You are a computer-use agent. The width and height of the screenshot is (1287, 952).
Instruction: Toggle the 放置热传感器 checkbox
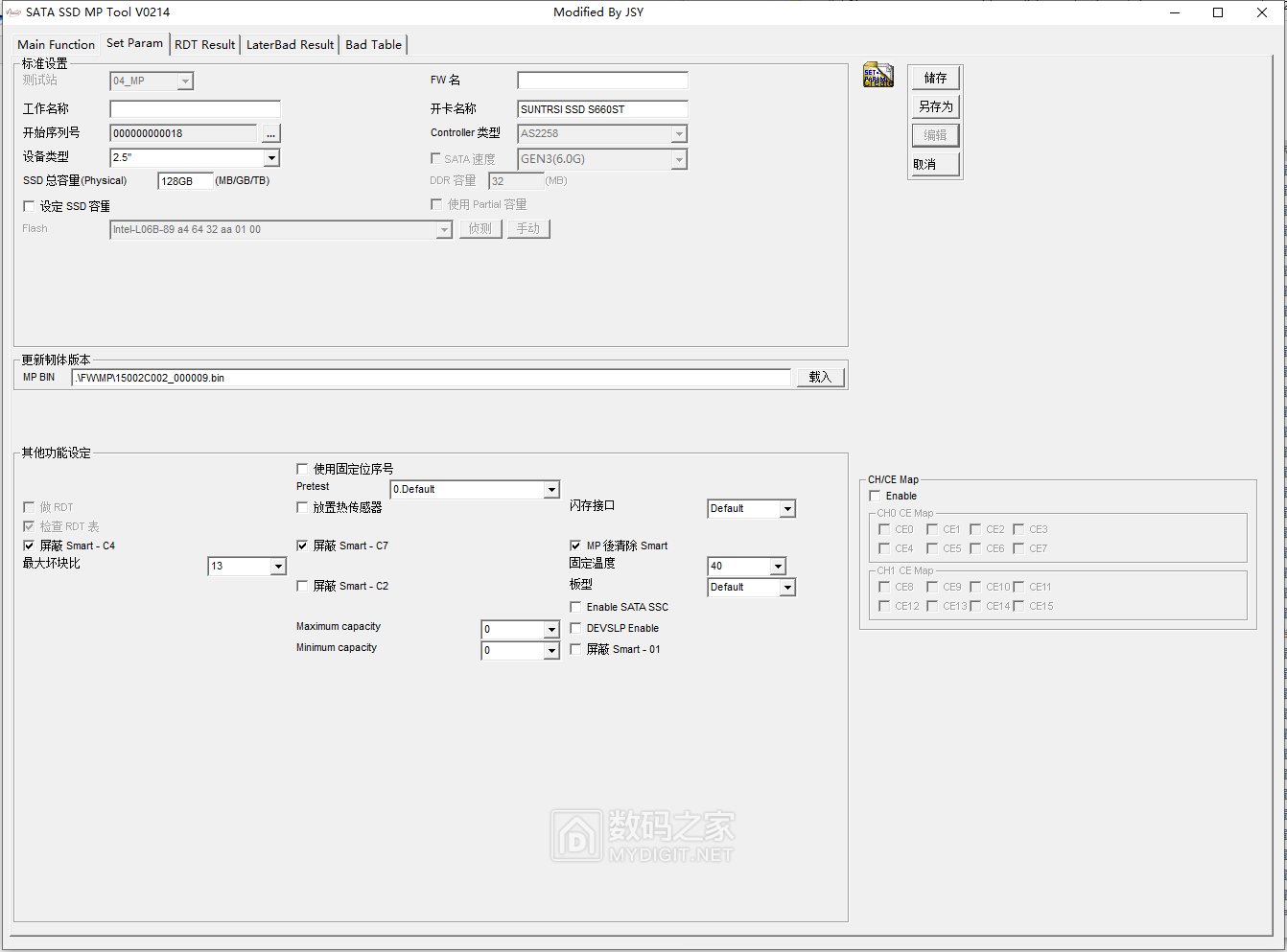point(302,507)
